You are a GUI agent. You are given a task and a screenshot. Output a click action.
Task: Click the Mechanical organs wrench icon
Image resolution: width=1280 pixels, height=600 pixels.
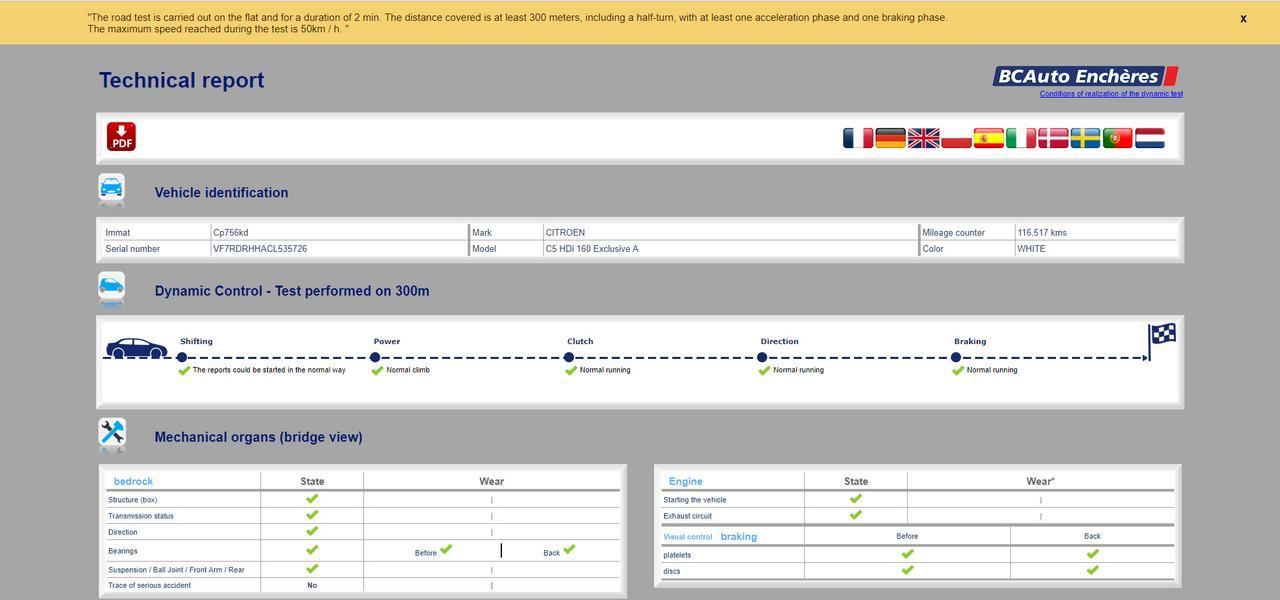click(x=112, y=434)
